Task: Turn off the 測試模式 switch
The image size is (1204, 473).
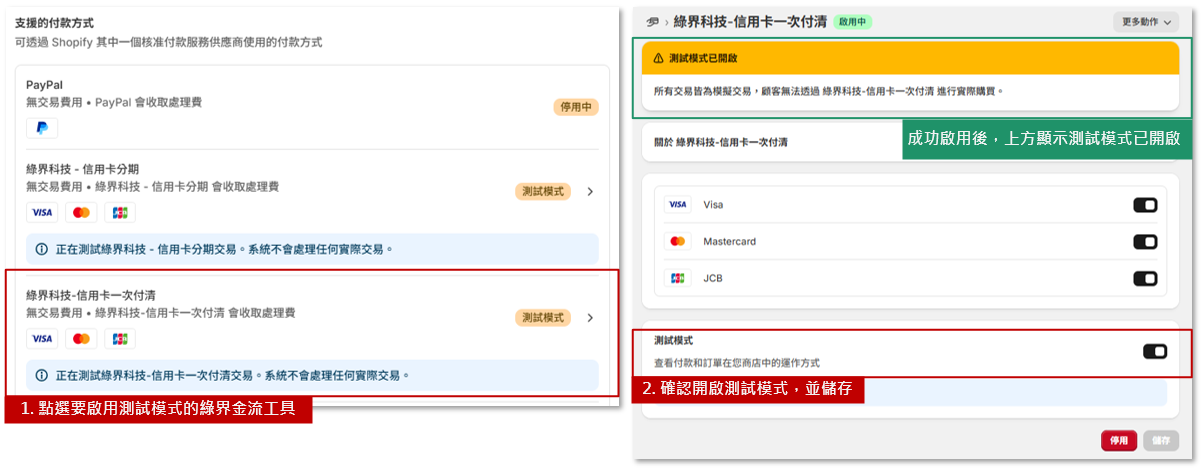Action: (1154, 351)
